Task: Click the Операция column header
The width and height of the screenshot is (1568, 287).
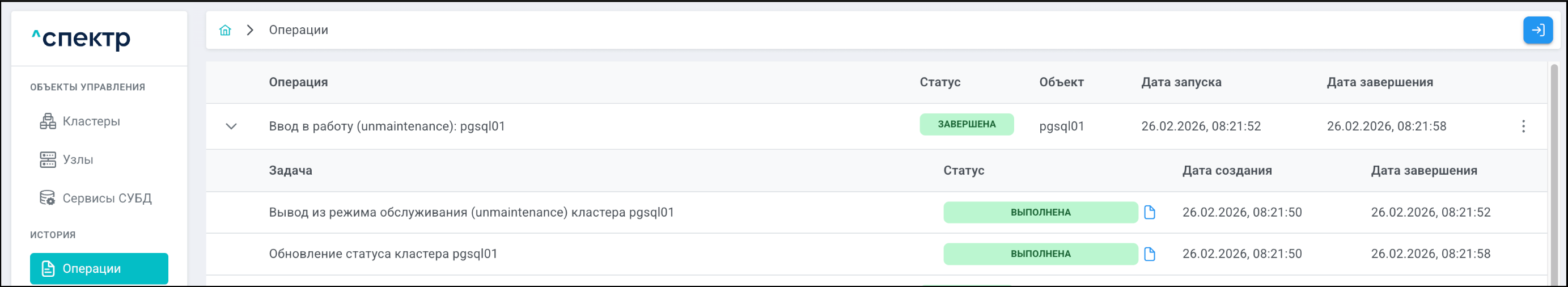Action: (x=298, y=82)
